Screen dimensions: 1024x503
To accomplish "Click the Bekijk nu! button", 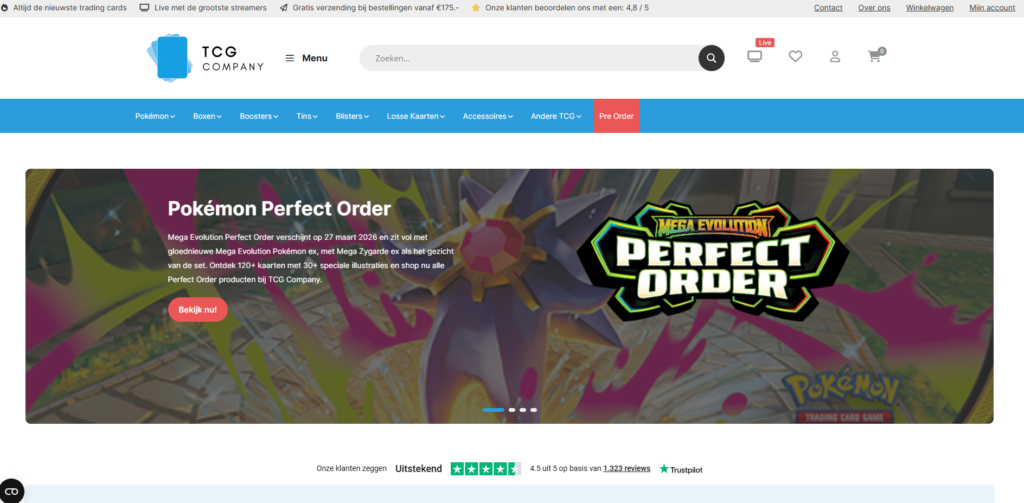I will (198, 310).
